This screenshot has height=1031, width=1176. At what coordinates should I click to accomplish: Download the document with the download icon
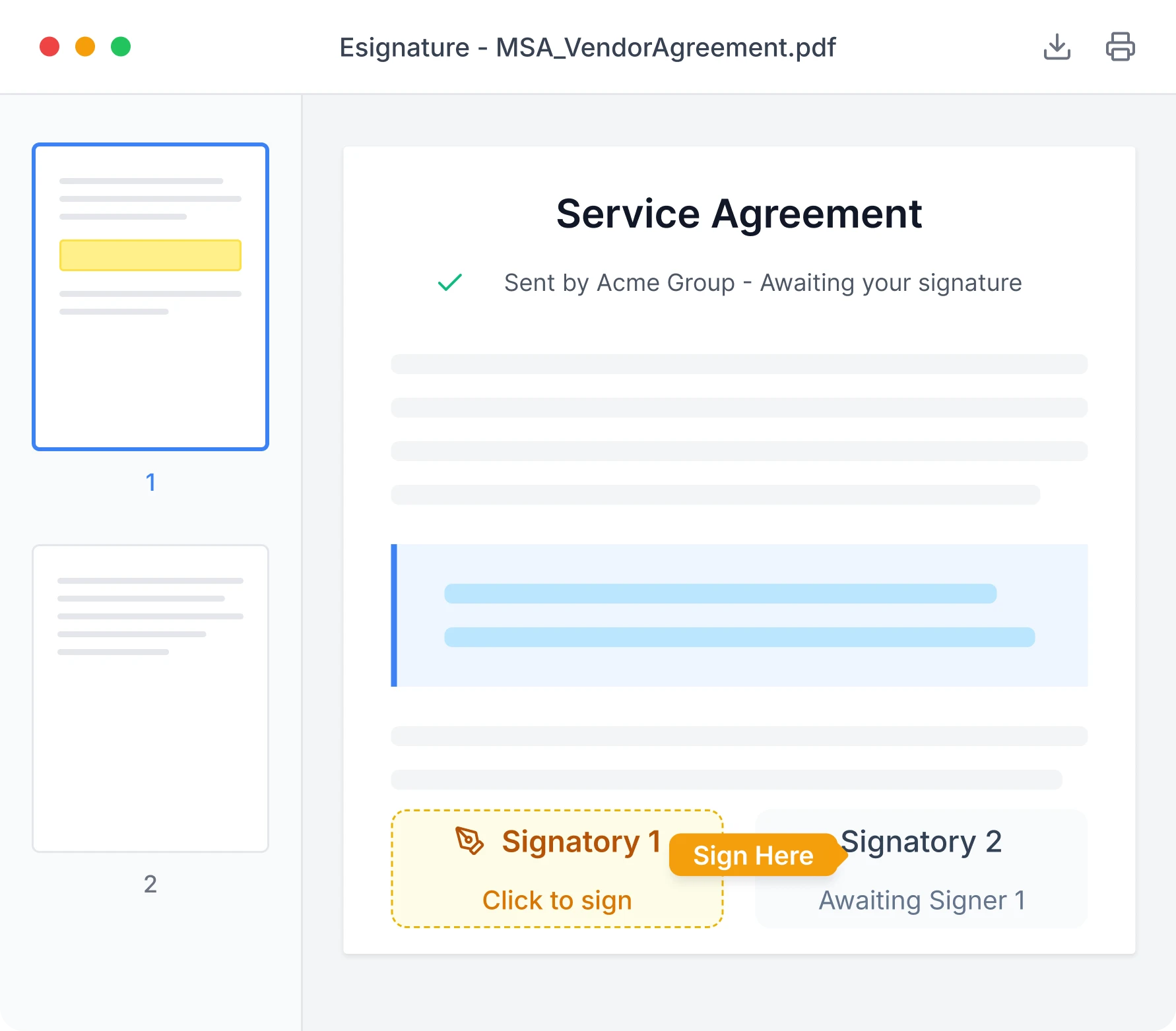click(x=1057, y=47)
